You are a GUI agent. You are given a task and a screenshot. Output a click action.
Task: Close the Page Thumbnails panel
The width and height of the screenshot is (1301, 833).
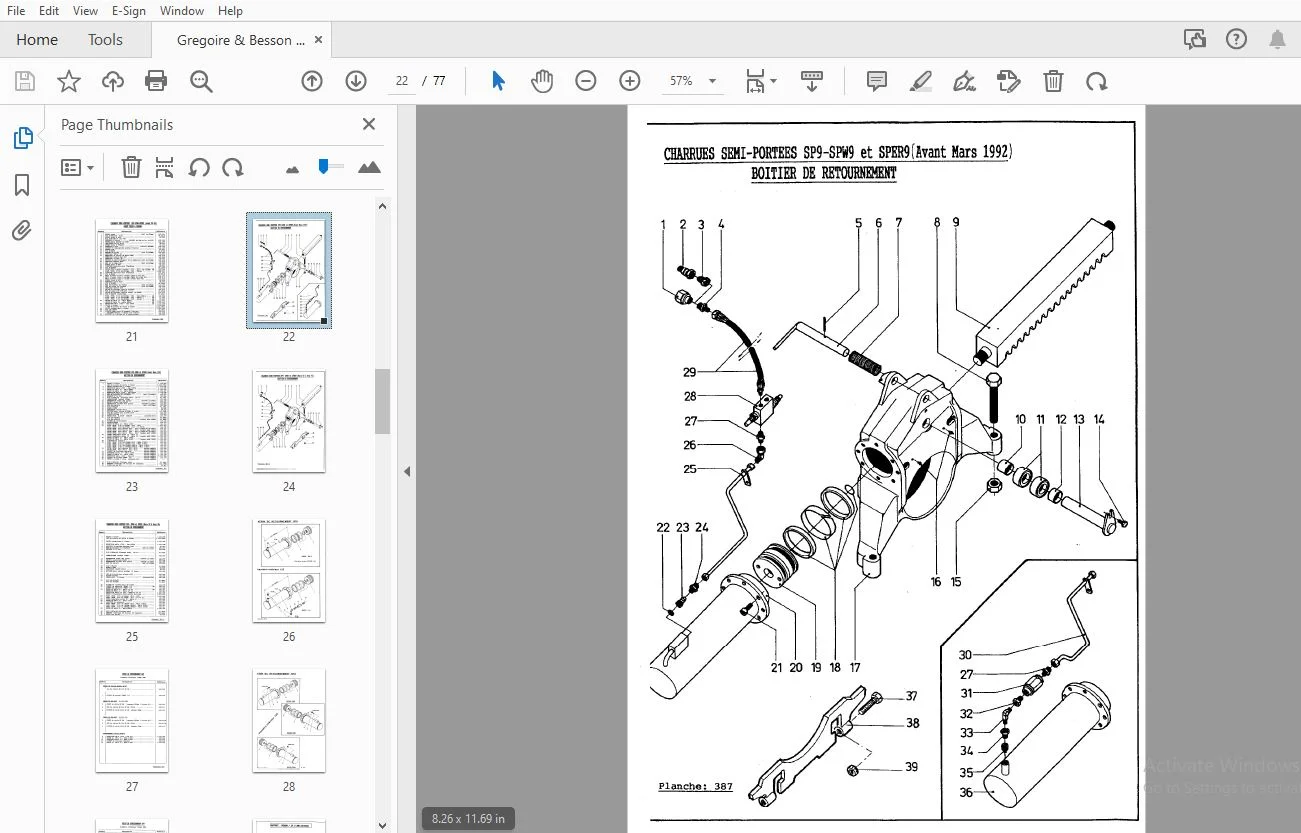click(x=369, y=124)
